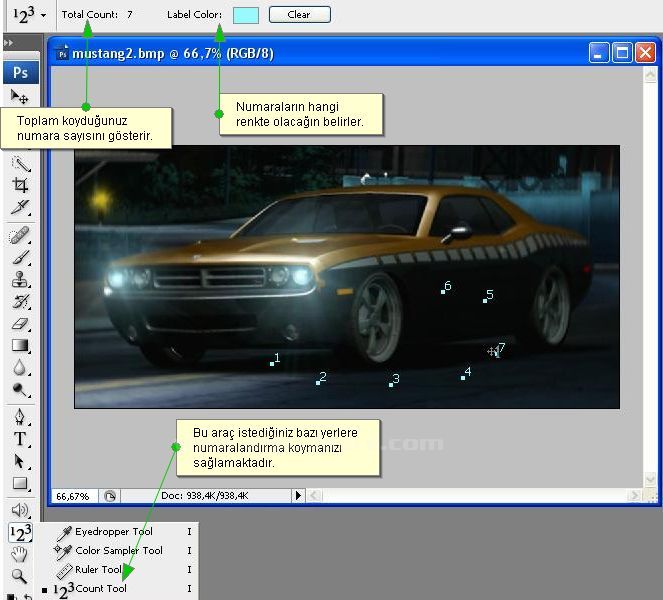Viewport: 663px width, 600px height.
Task: Click count marker 5 on the car door
Action: (488, 296)
